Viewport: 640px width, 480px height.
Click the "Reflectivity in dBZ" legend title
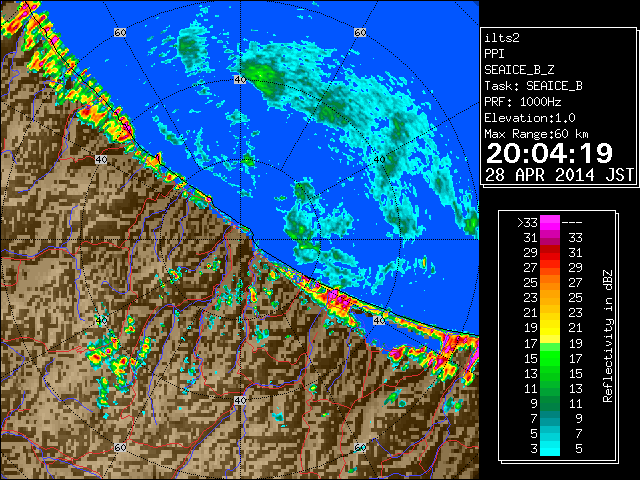coord(608,336)
